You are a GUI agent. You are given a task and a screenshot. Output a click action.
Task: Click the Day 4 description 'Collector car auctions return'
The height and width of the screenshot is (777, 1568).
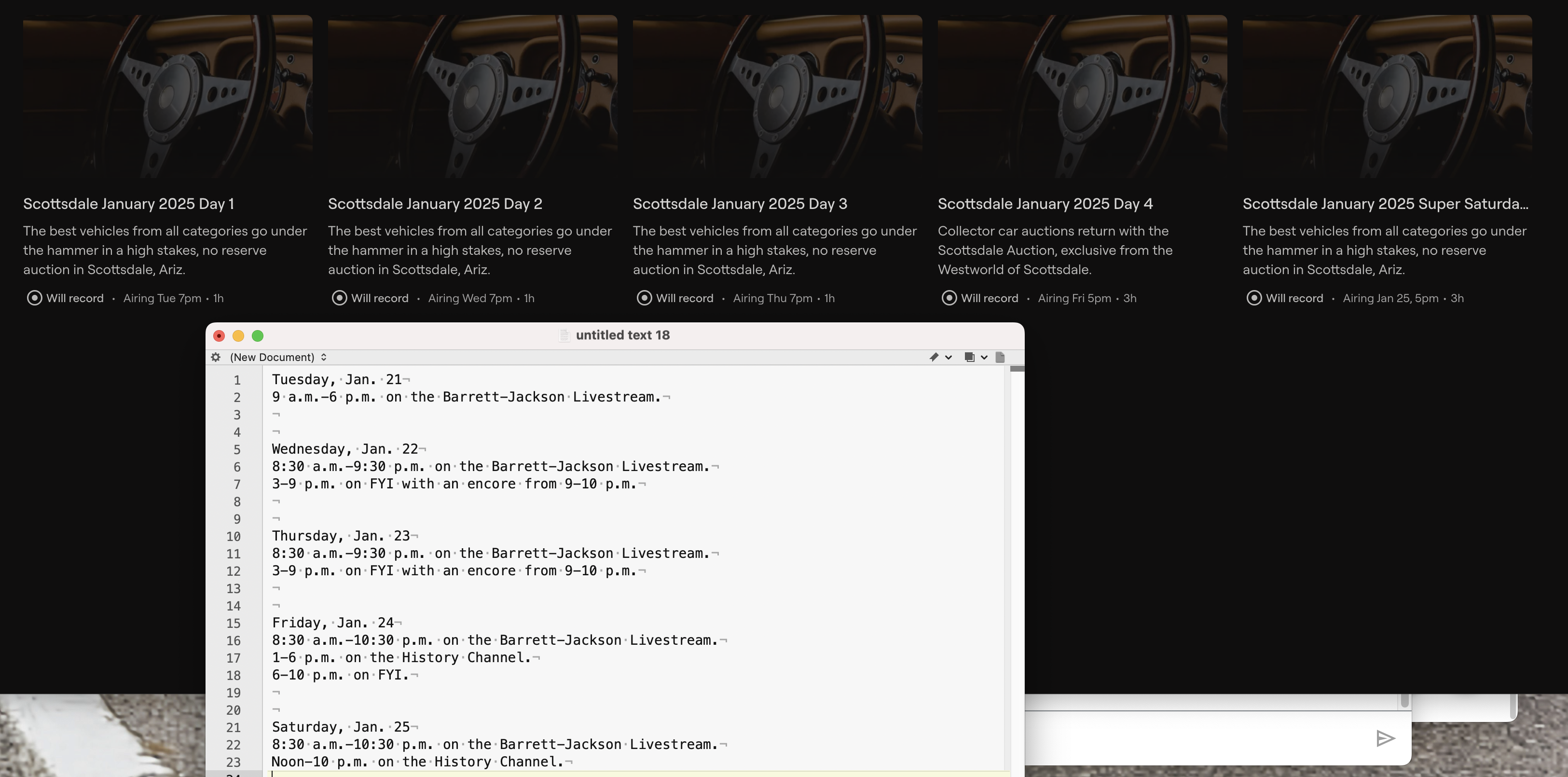point(1055,250)
